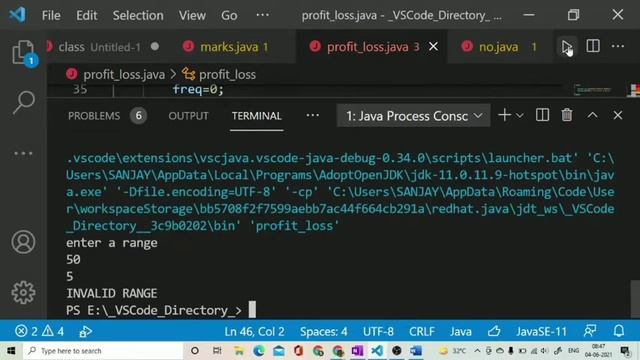
Task: Open the Selection menu
Action: (138, 16)
